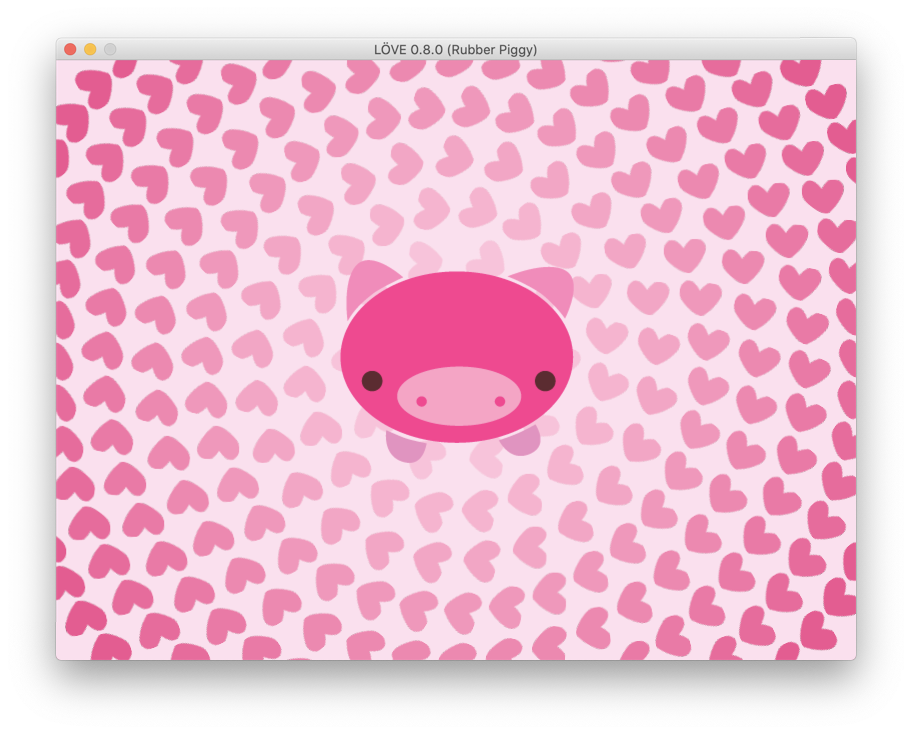This screenshot has height=734, width=912.
Task: Minimize the window with the yellow button
Action: point(90,49)
